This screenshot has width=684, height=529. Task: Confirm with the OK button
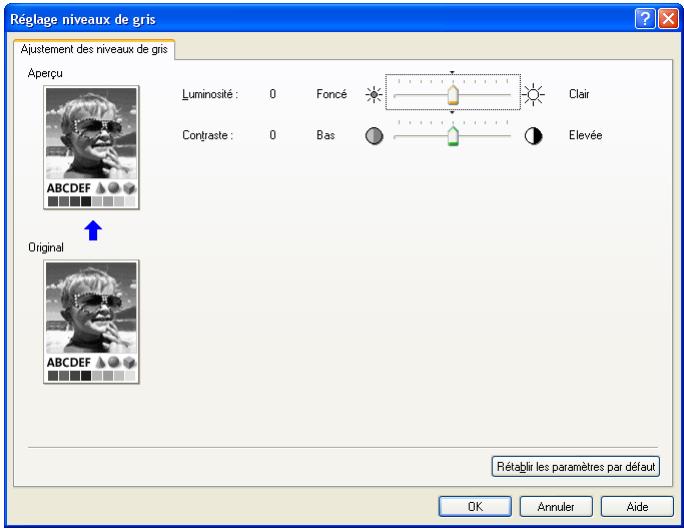pyautogui.click(x=475, y=506)
